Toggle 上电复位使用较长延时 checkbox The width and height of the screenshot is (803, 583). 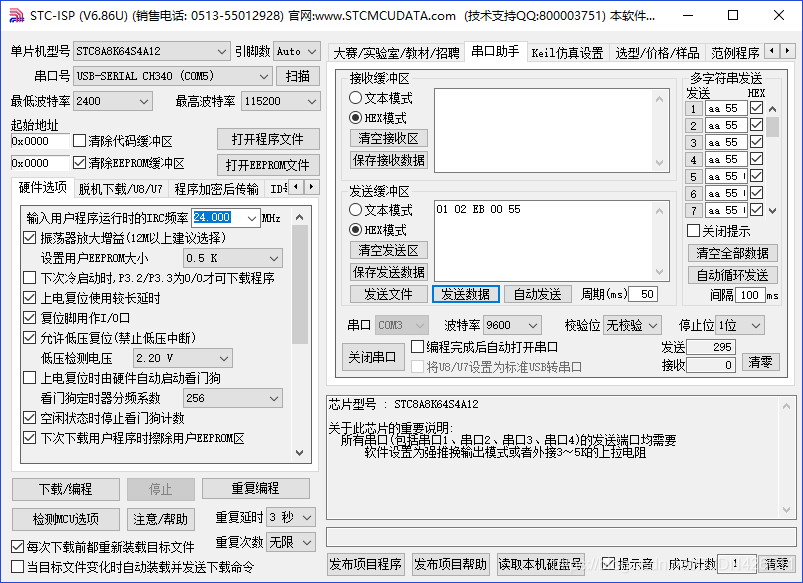tap(30, 298)
